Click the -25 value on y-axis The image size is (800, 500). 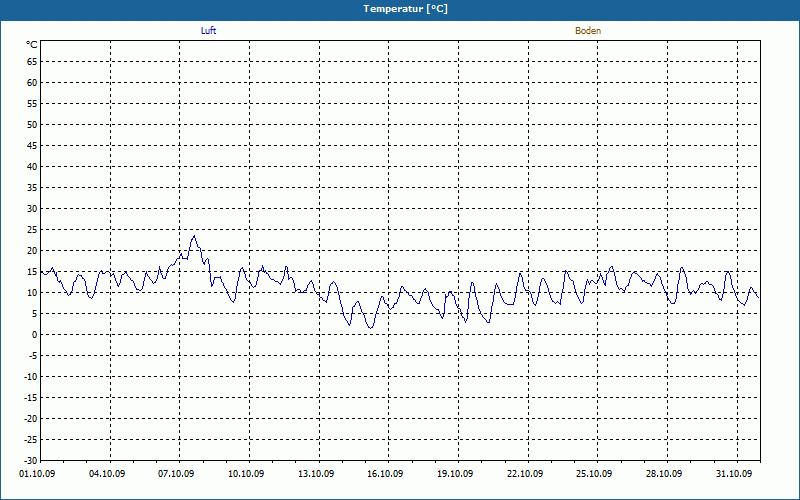(x=31, y=439)
